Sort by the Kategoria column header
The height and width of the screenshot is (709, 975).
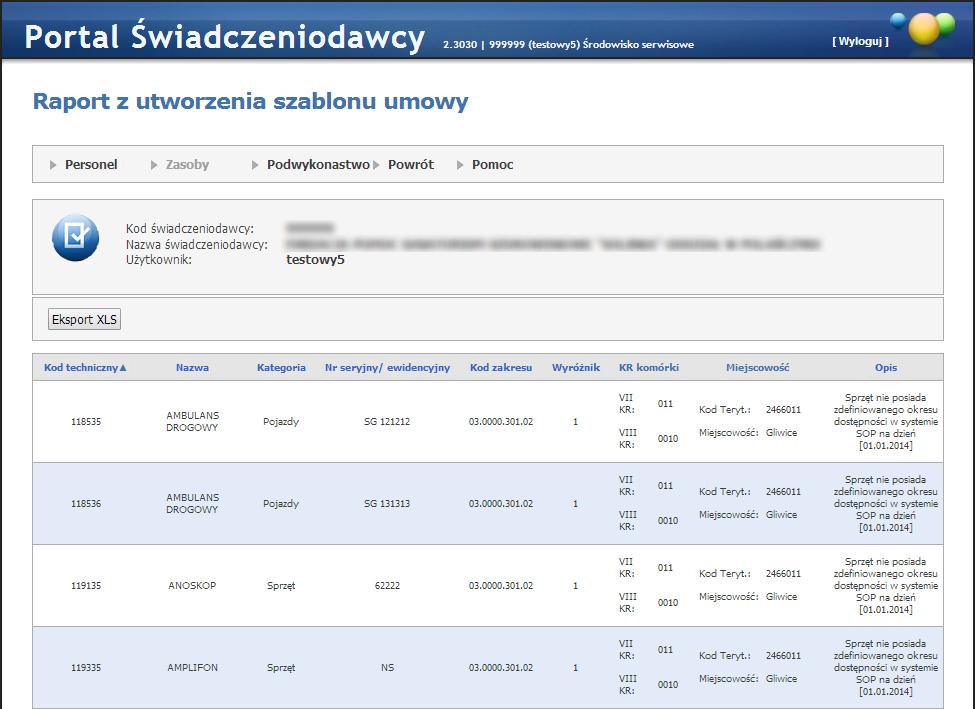pyautogui.click(x=281, y=368)
